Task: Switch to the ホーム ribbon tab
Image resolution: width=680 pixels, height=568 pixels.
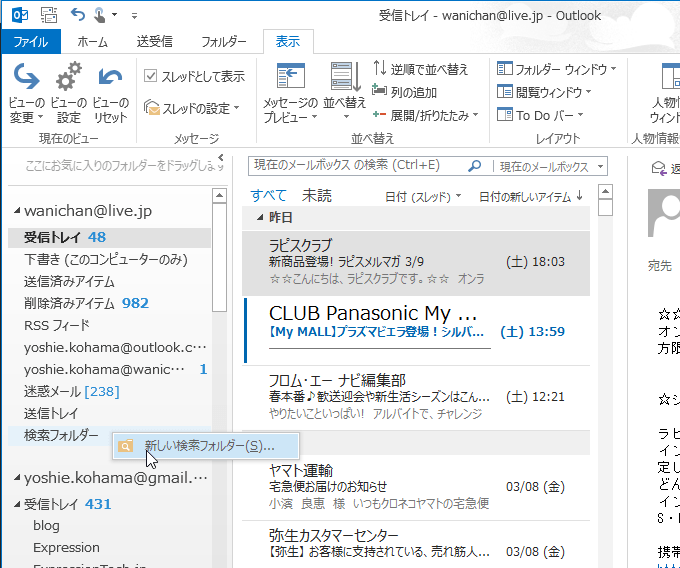Action: [x=92, y=42]
